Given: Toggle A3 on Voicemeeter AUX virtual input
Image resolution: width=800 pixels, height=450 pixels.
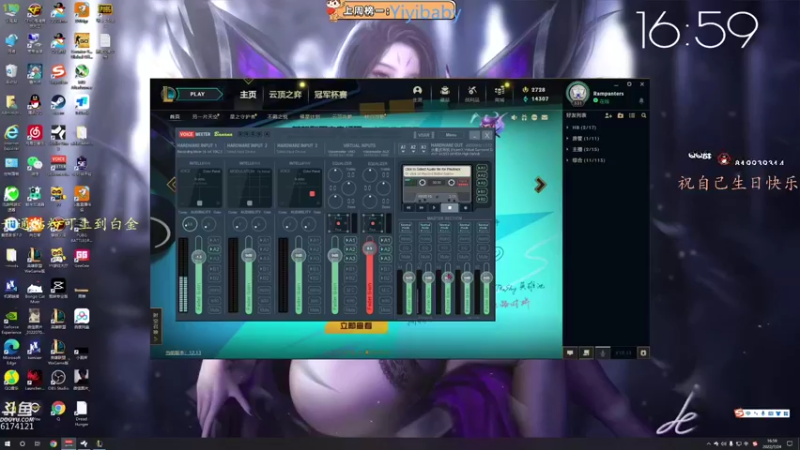Looking at the screenshot, I should [x=385, y=258].
